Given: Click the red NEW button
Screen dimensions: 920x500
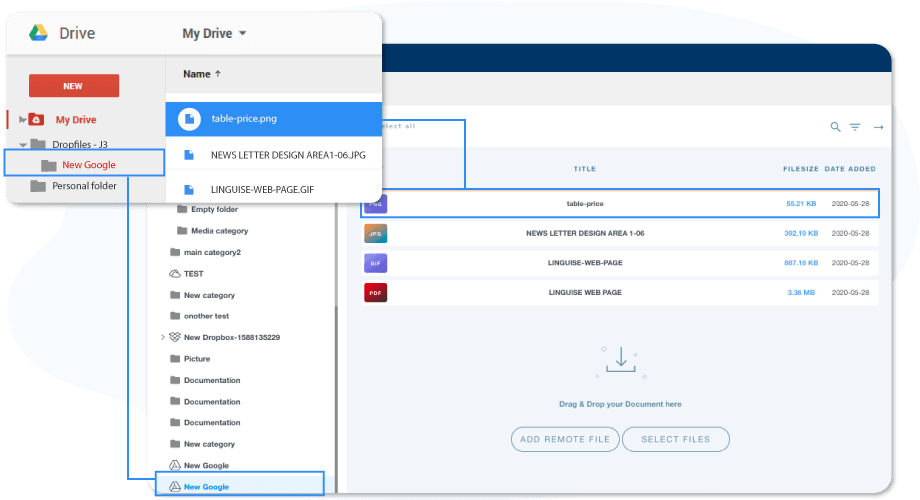Looking at the screenshot, I should 73,86.
